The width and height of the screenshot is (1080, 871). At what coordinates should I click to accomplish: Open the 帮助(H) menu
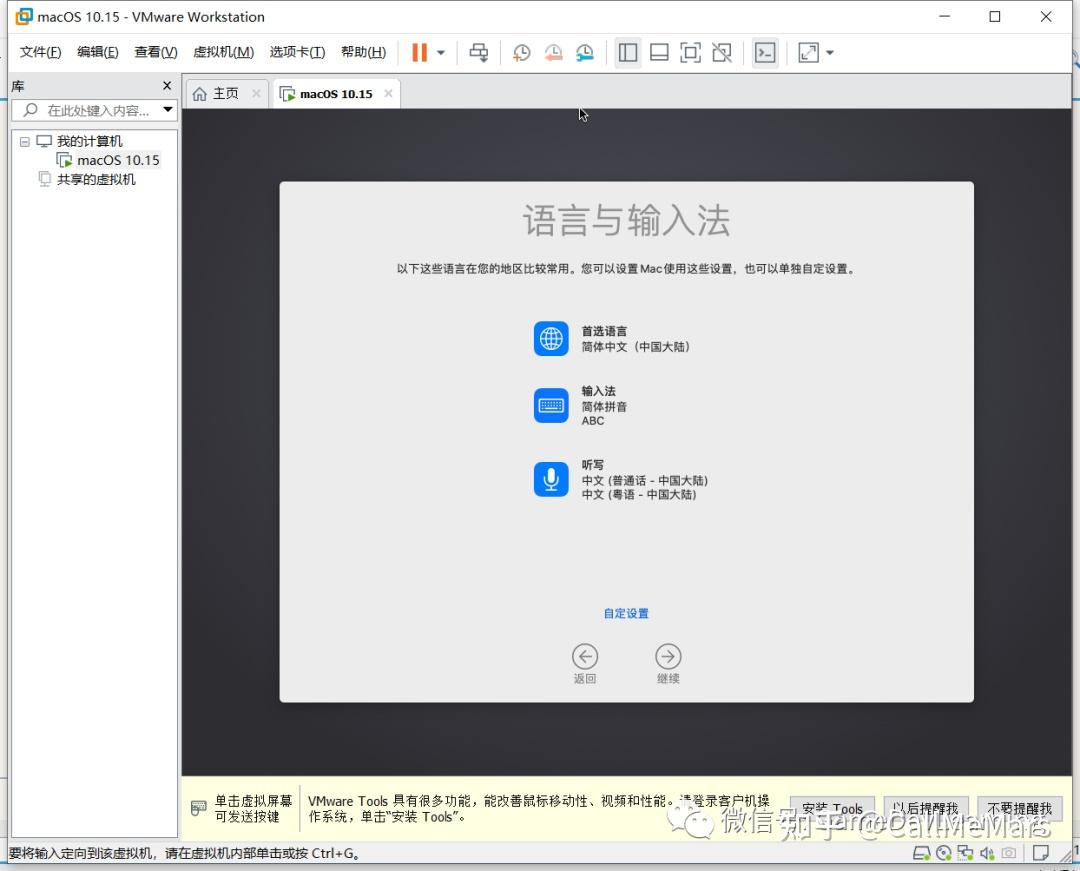[x=363, y=52]
